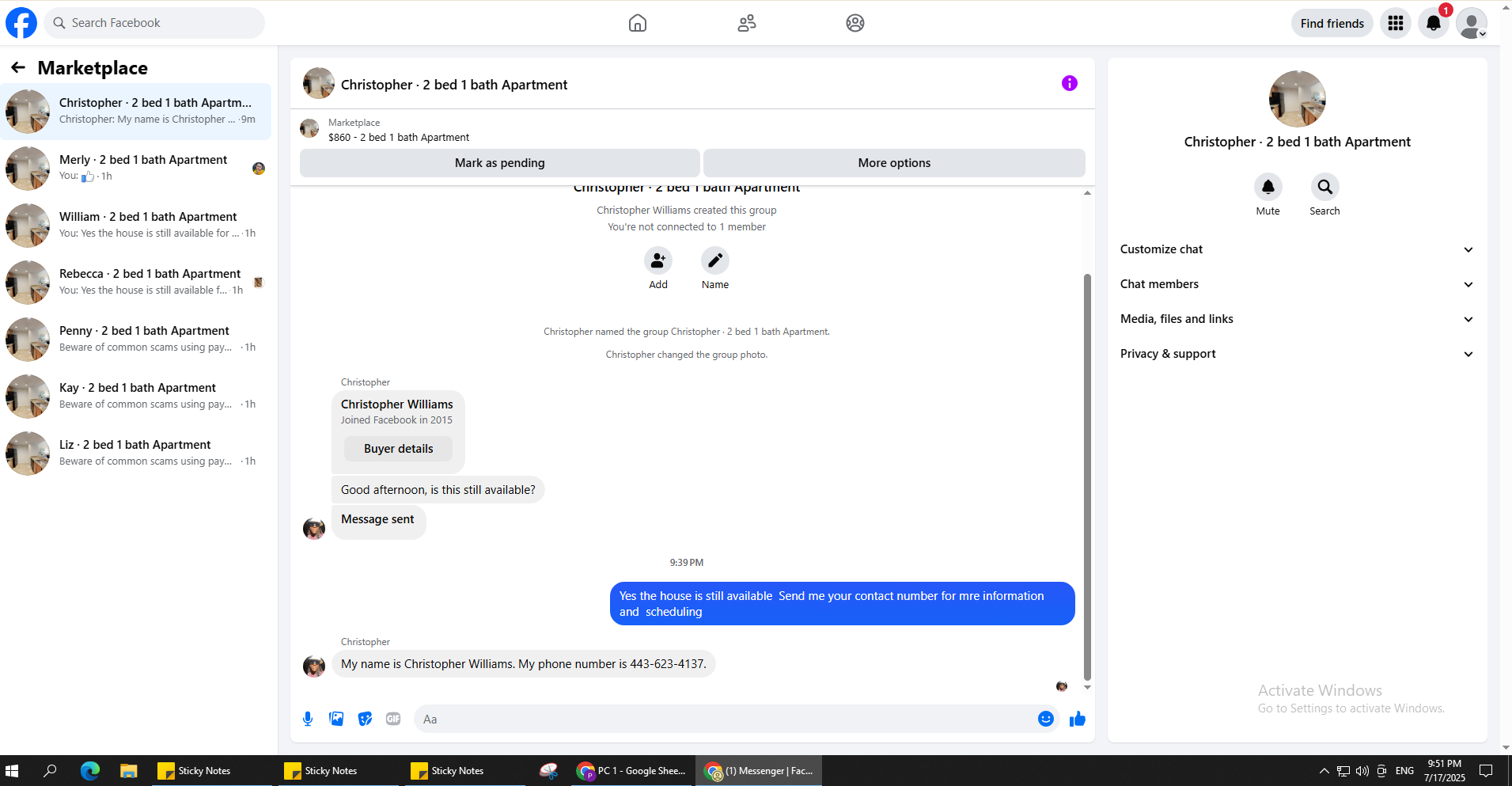Open Christopher's avatar beside phone number message
The height and width of the screenshot is (786, 1512).
coord(314,666)
